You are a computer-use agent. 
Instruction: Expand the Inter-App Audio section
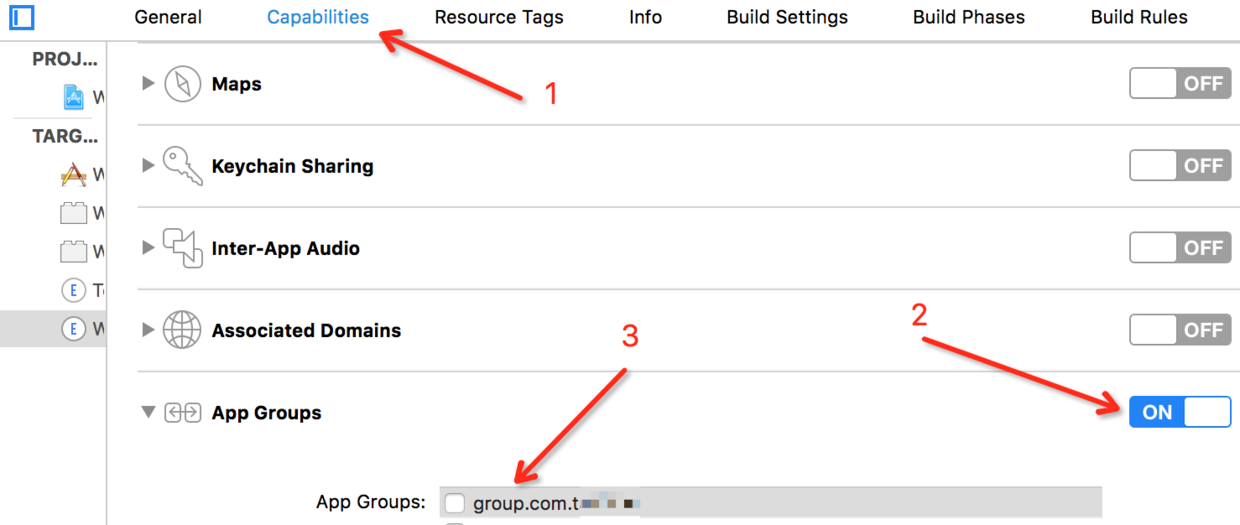click(x=148, y=248)
